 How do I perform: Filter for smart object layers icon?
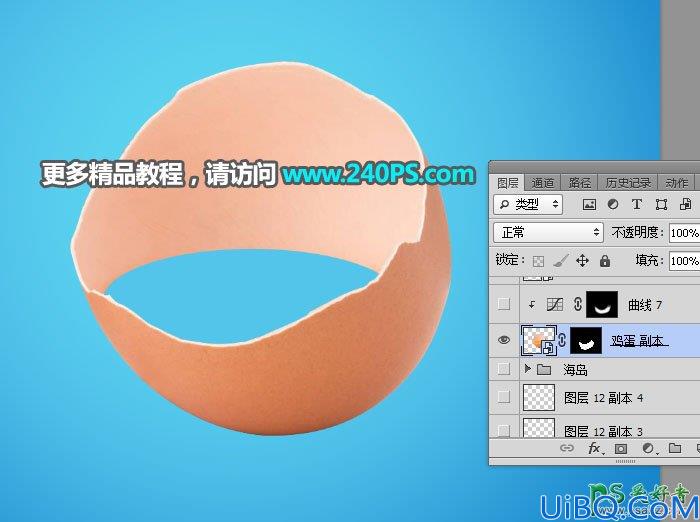(x=685, y=205)
